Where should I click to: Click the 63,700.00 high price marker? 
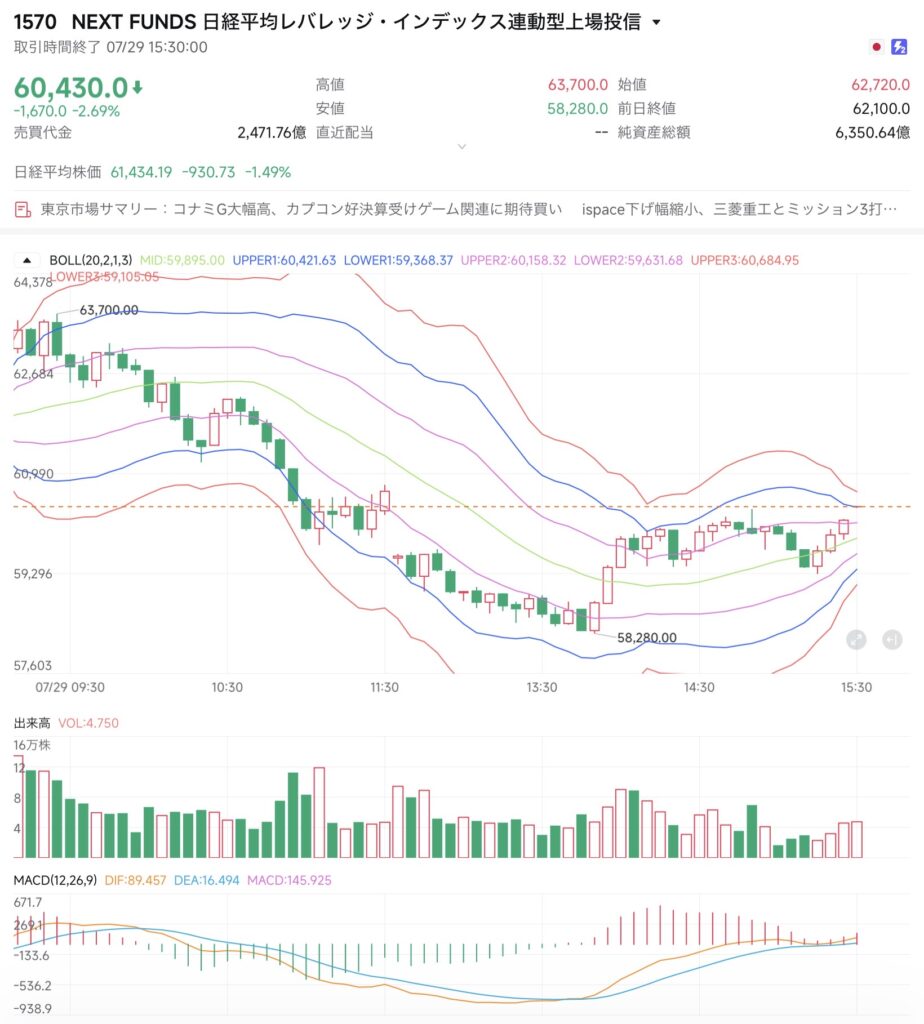point(109,310)
